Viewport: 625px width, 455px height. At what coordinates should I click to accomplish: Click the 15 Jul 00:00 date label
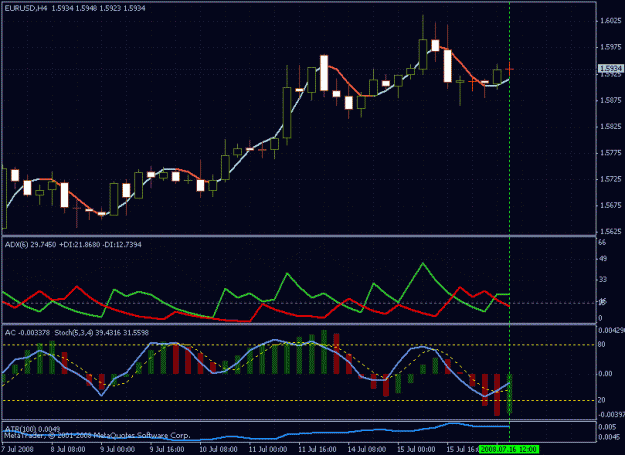416,449
